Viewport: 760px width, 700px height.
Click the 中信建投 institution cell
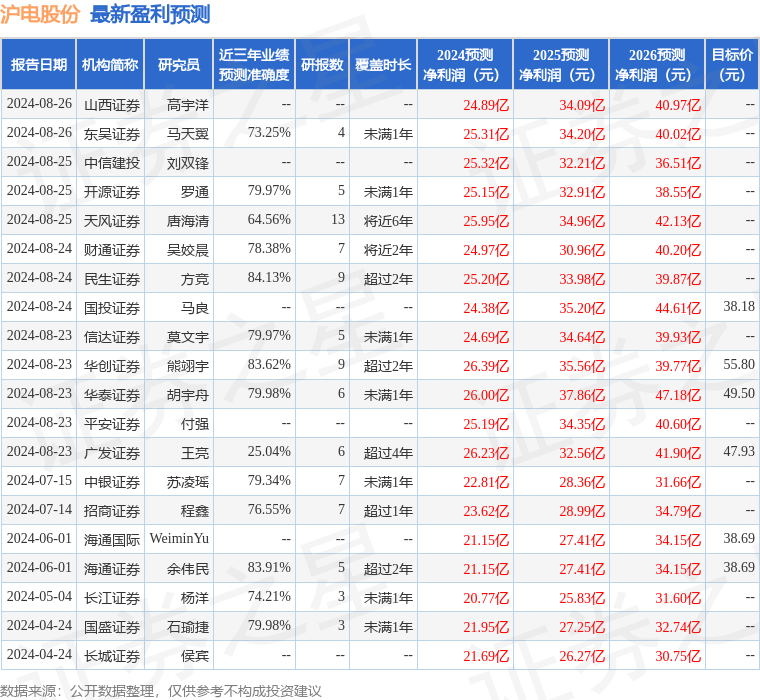pyautogui.click(x=112, y=163)
